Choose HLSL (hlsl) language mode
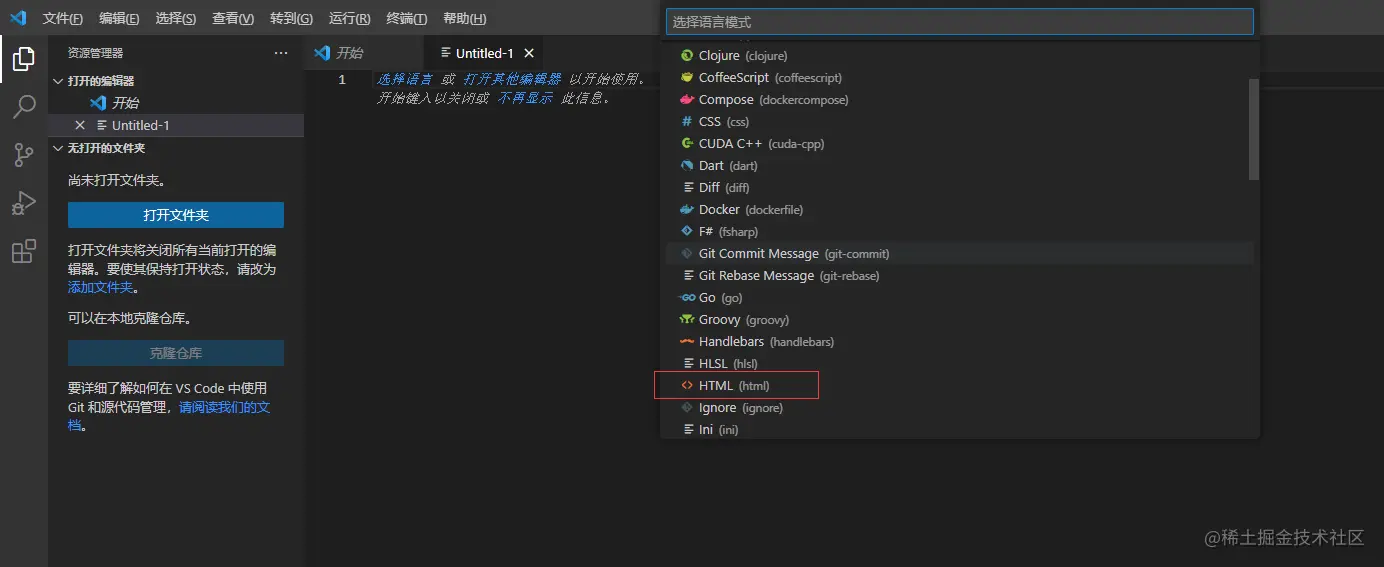The width and height of the screenshot is (1384, 567). click(960, 364)
